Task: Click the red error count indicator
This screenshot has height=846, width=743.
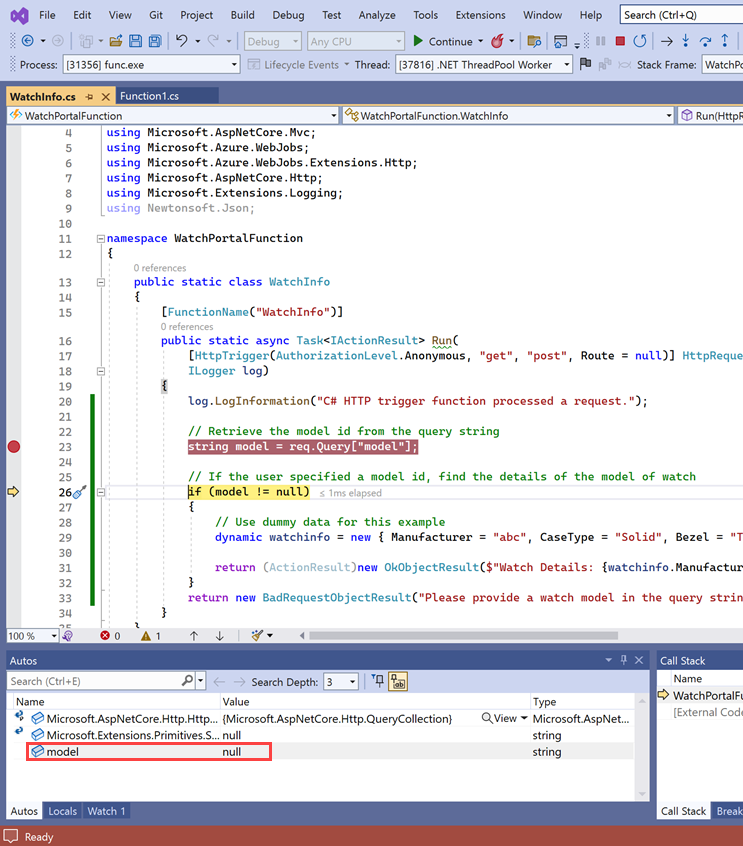Action: [110, 636]
